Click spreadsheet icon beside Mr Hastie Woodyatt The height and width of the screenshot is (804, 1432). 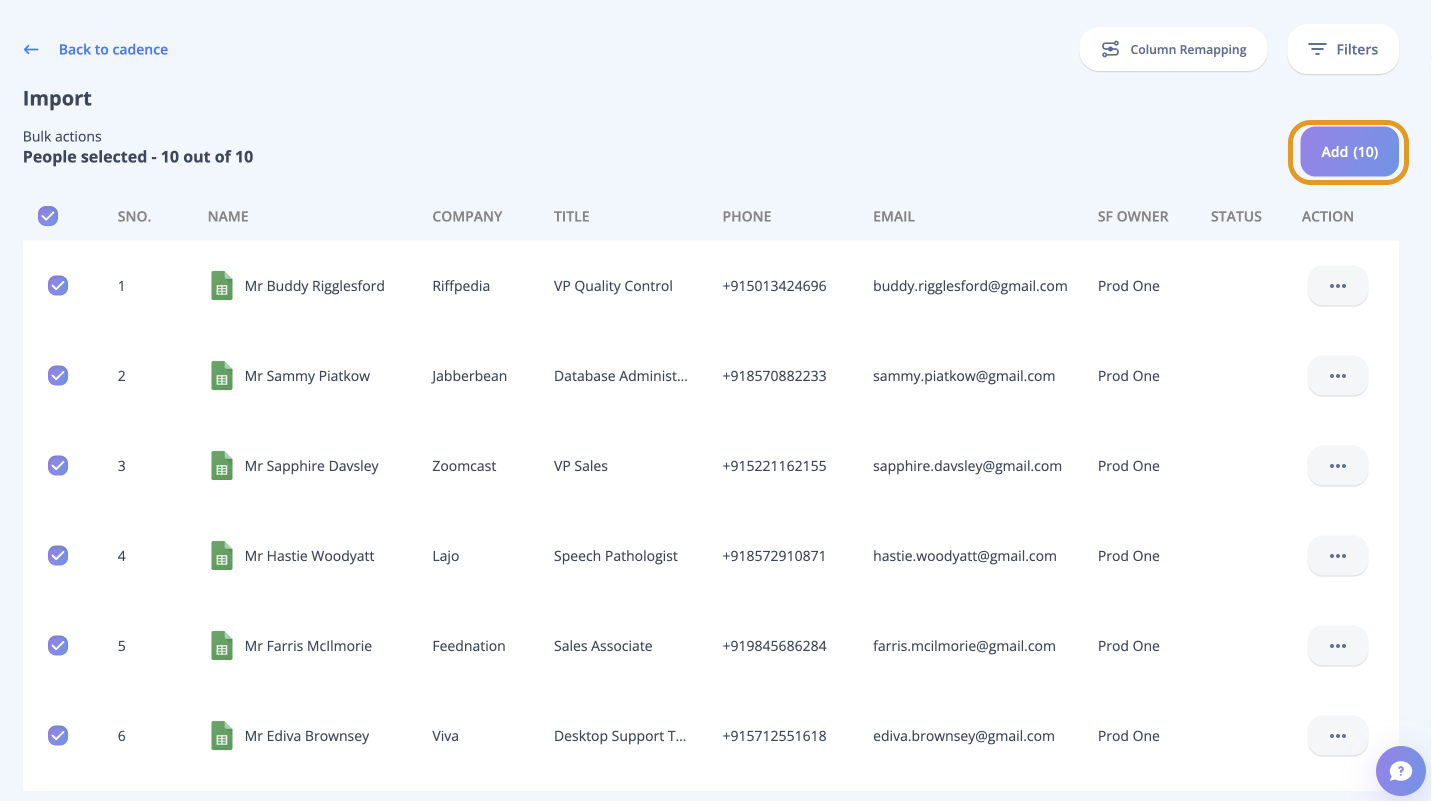pos(222,556)
